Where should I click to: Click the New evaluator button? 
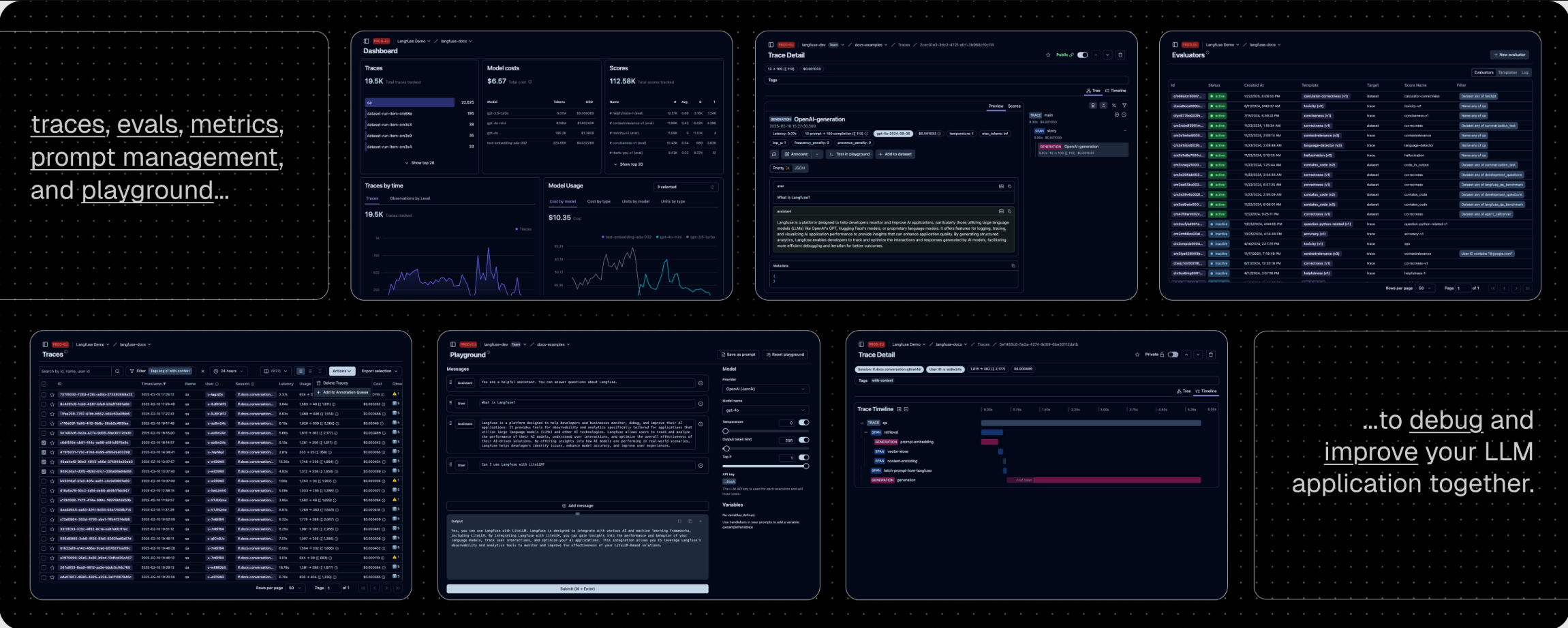[x=1510, y=55]
